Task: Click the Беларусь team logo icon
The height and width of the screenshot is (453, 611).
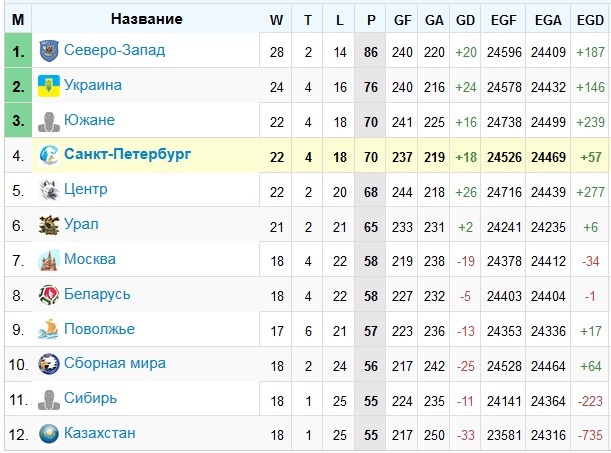Action: [49, 295]
